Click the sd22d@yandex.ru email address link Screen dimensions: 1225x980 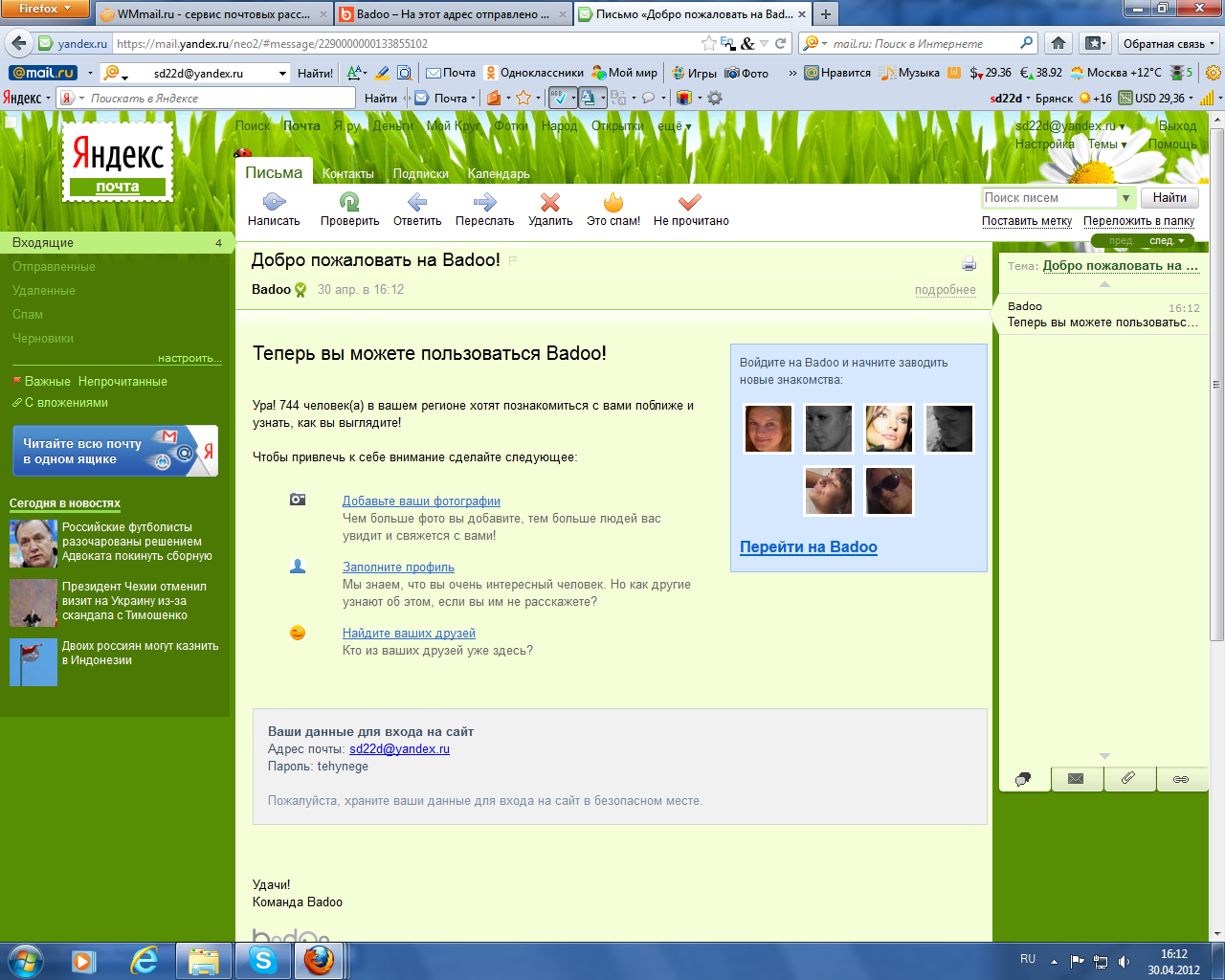click(399, 749)
